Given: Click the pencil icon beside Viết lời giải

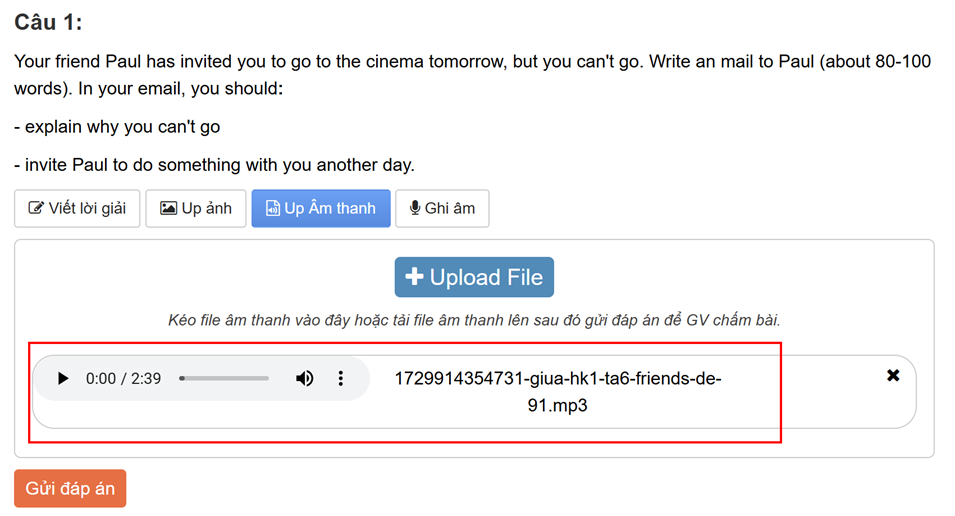Looking at the screenshot, I should [36, 208].
